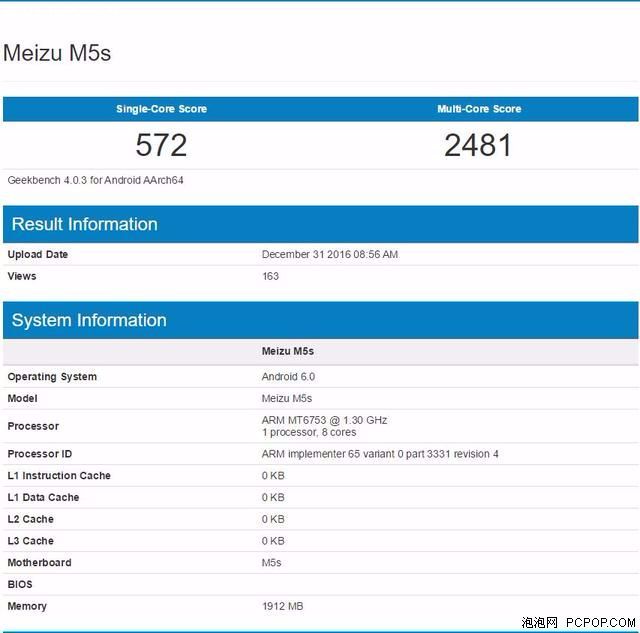Image resolution: width=640 pixels, height=633 pixels.
Task: Click the BIOS row label
Action: 20,584
